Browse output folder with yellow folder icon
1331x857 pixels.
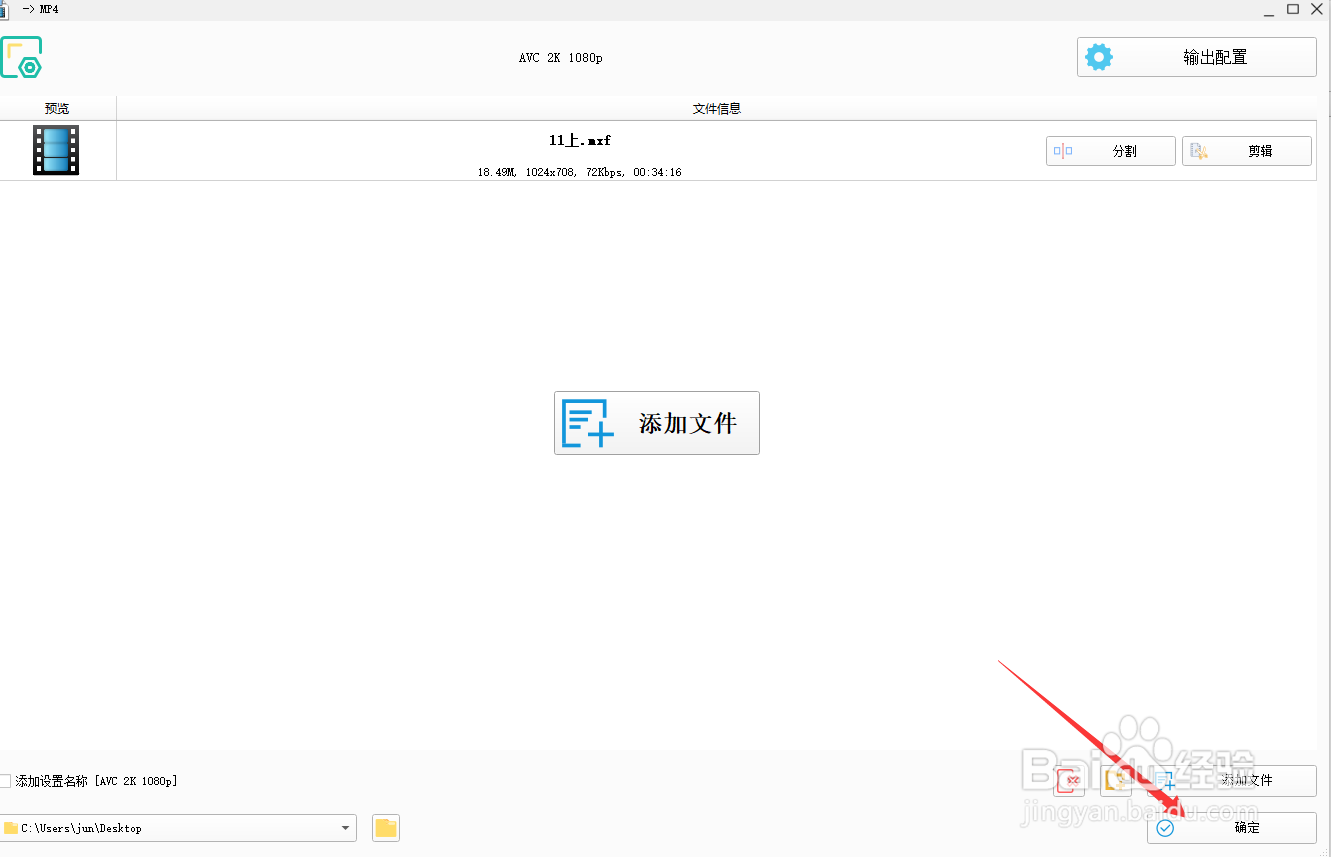tap(386, 828)
